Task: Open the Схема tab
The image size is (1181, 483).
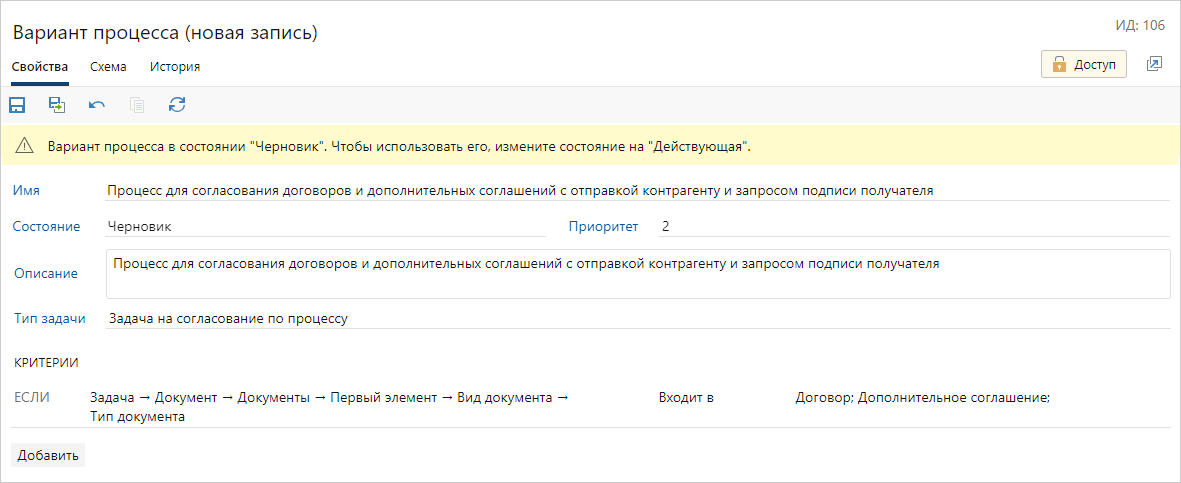Action: point(108,67)
